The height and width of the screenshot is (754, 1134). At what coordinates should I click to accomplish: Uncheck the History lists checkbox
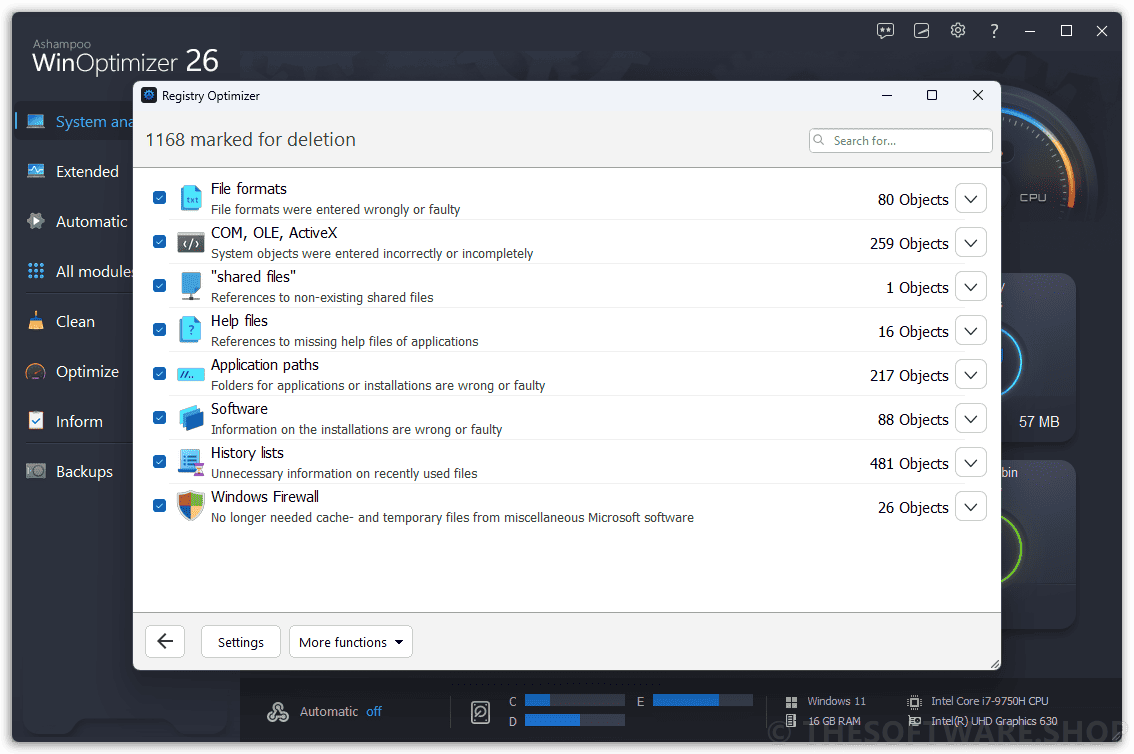pyautogui.click(x=160, y=462)
